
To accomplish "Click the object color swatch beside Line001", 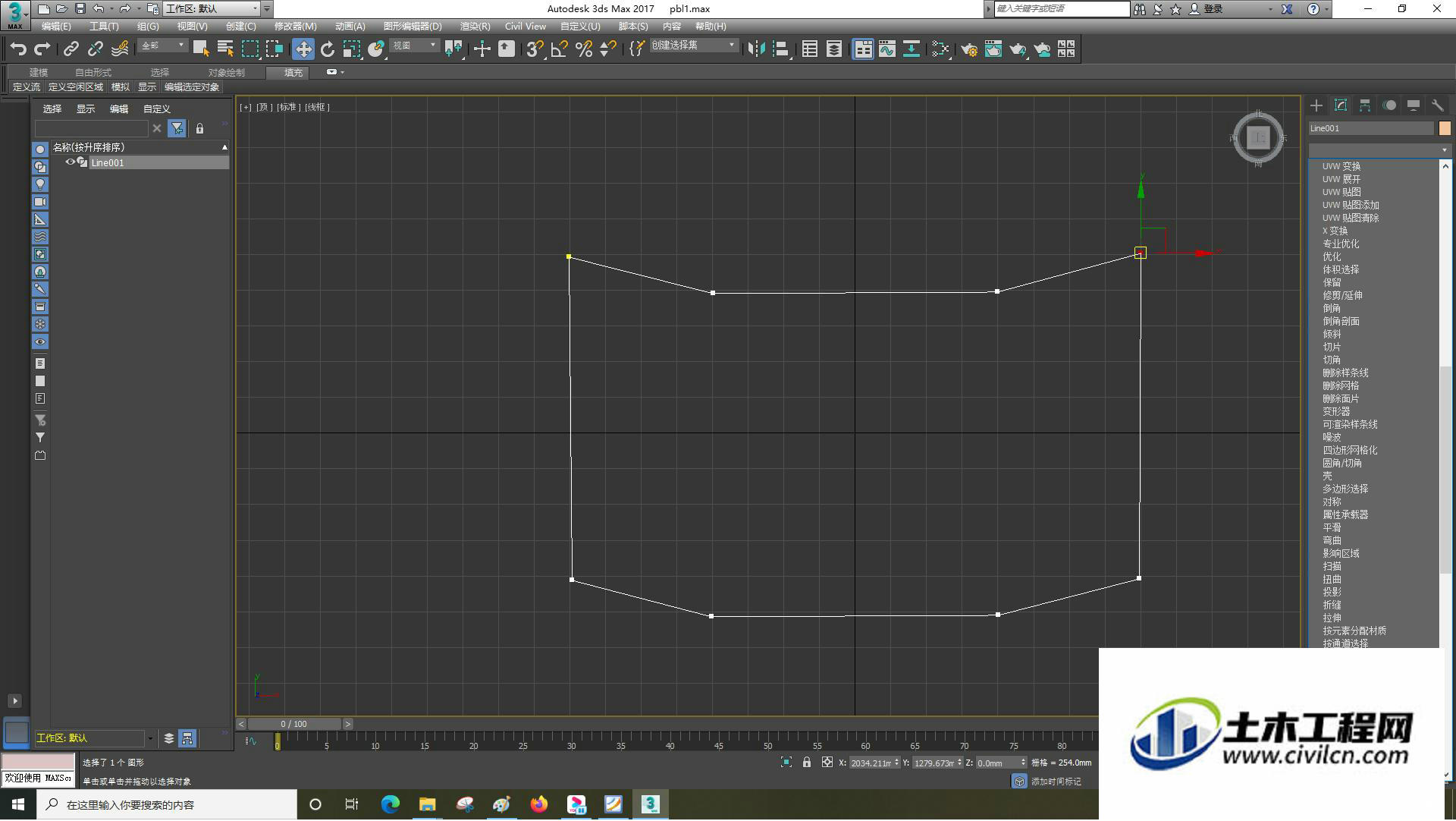I will (1445, 128).
